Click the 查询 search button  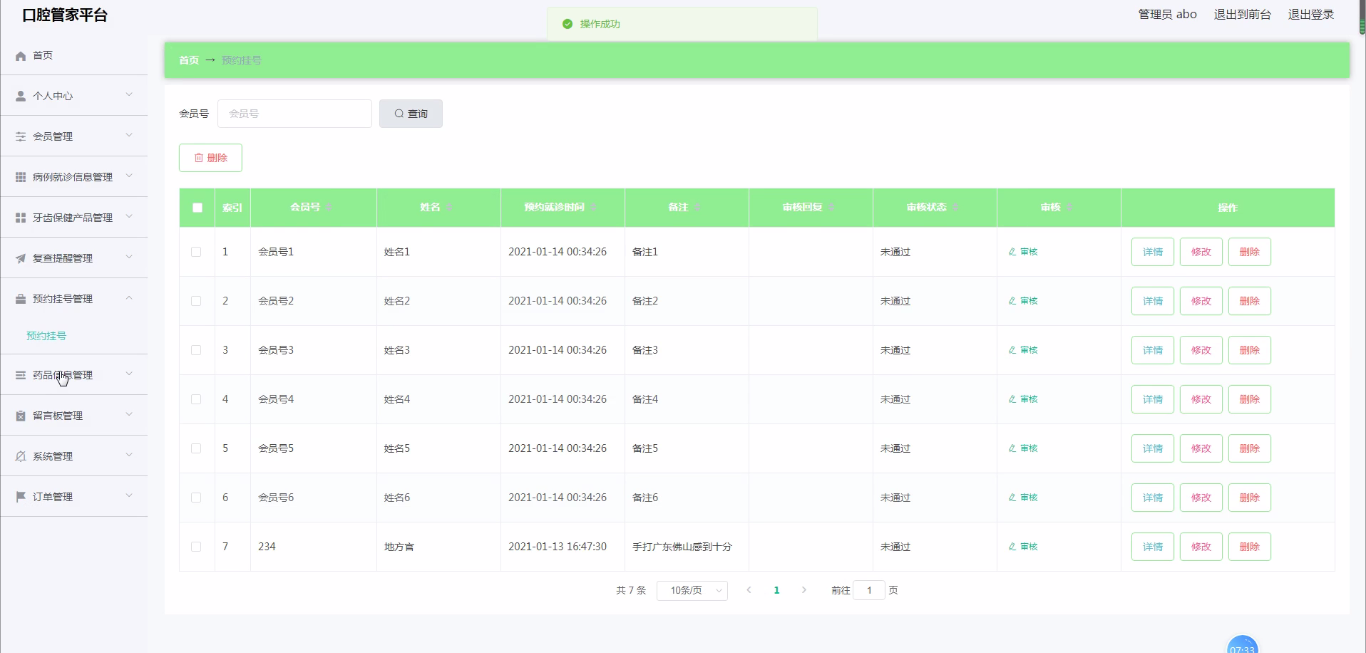(410, 114)
